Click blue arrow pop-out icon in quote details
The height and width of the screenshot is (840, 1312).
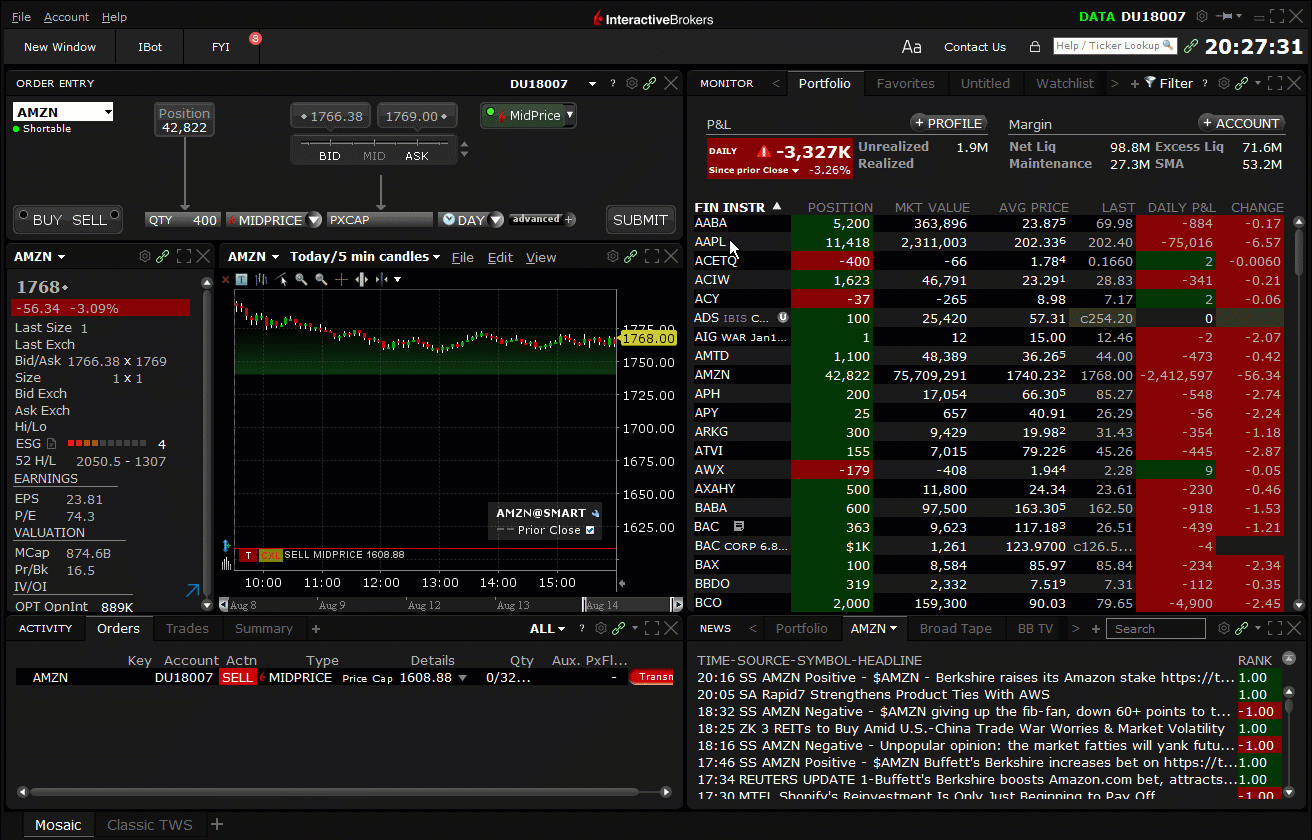[193, 591]
